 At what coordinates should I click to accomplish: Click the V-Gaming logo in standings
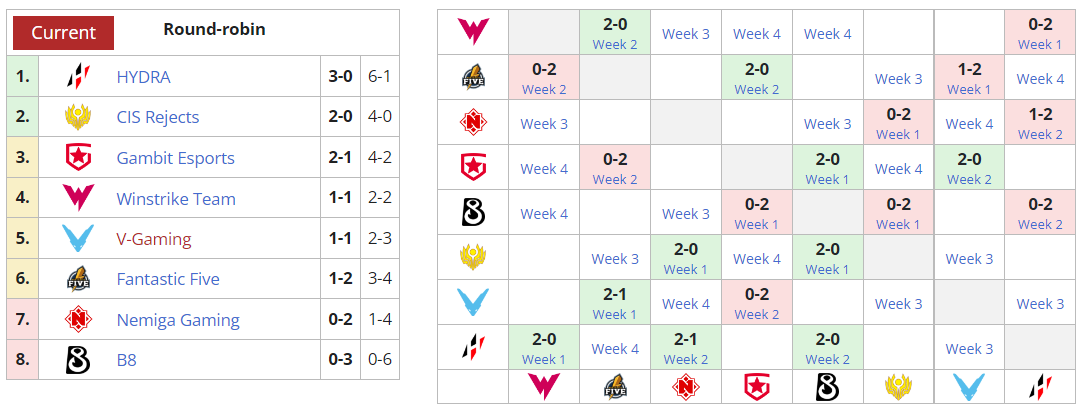click(77, 239)
